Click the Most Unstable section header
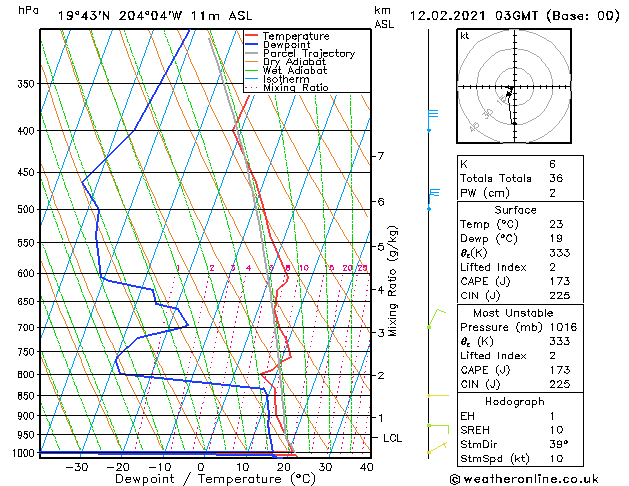Image resolution: width=629 pixels, height=486 pixels. 515,312
